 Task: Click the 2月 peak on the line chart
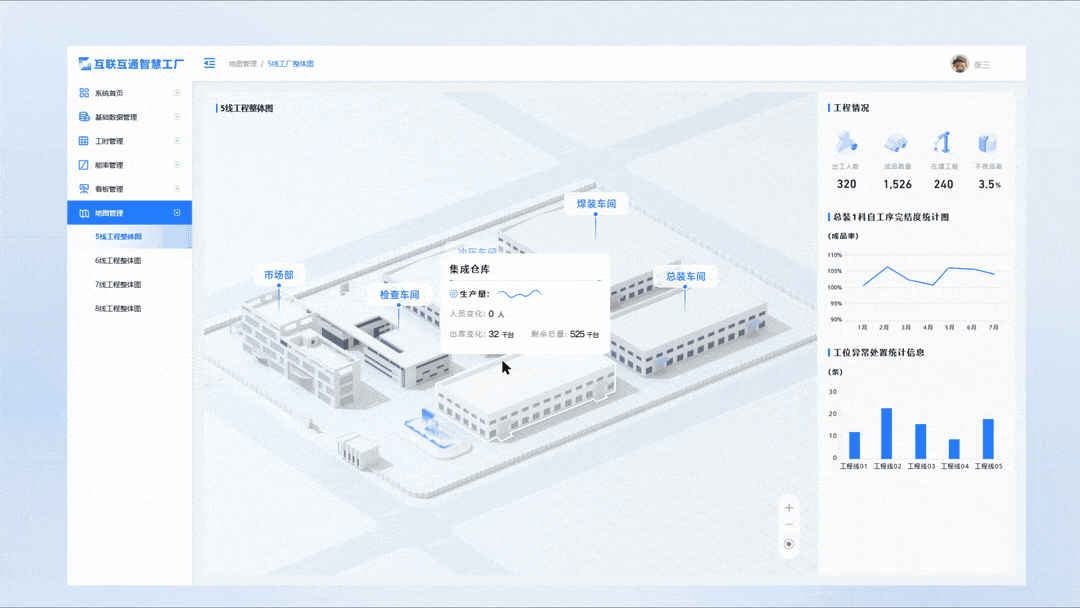tap(887, 267)
